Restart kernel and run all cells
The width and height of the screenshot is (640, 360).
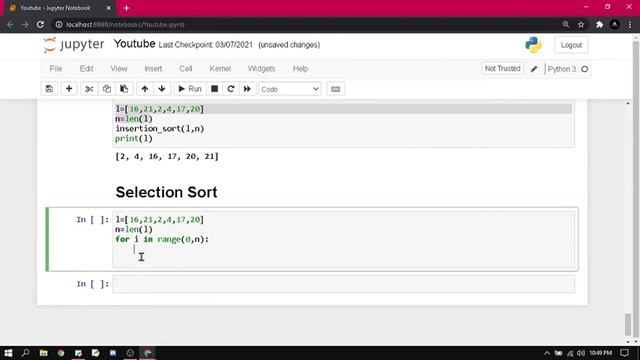247,89
